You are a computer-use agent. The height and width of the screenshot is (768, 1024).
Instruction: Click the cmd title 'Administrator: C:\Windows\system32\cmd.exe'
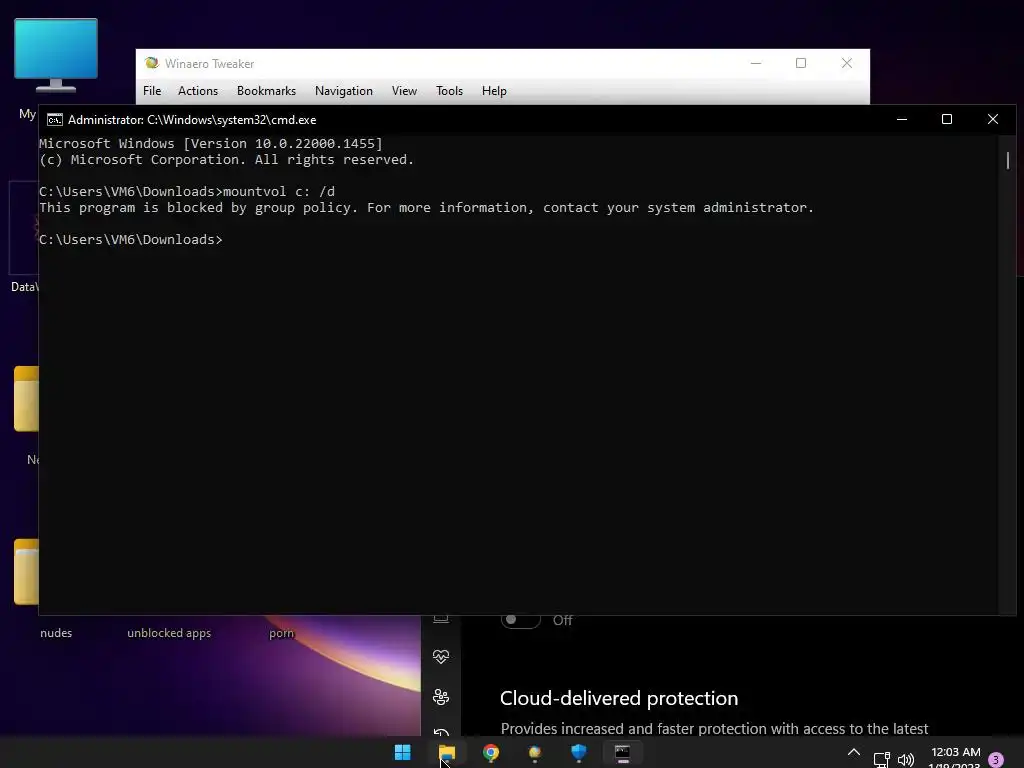click(192, 120)
